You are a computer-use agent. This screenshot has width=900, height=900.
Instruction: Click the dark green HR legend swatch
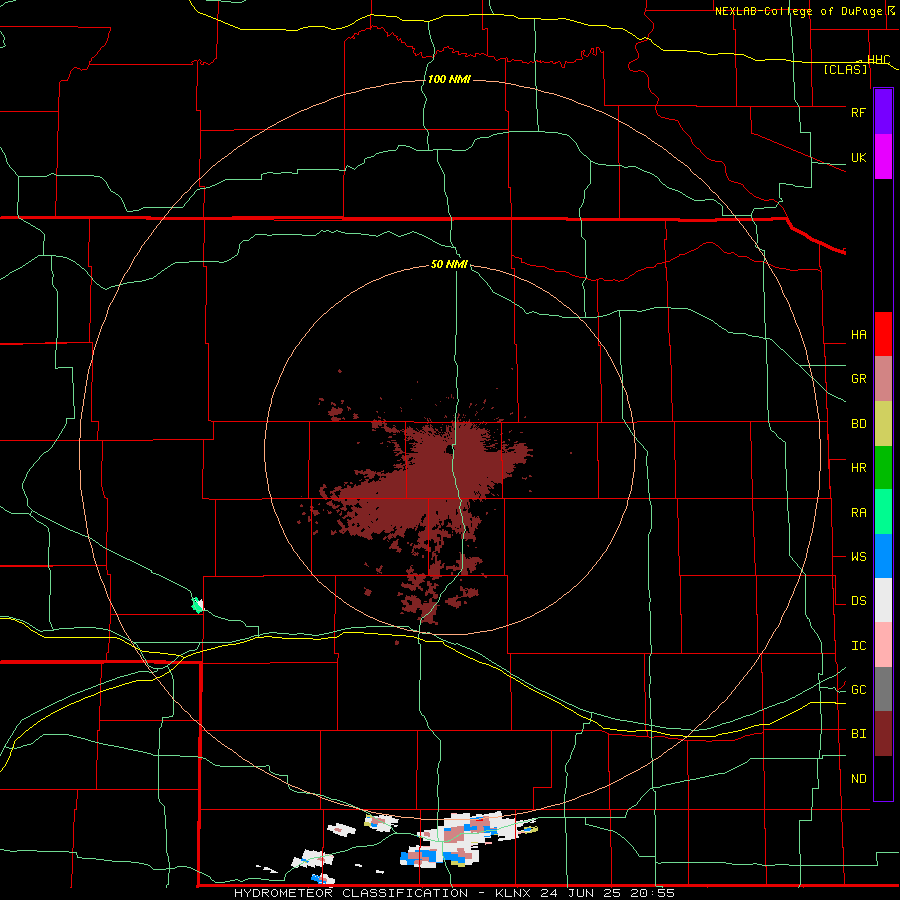[883, 468]
